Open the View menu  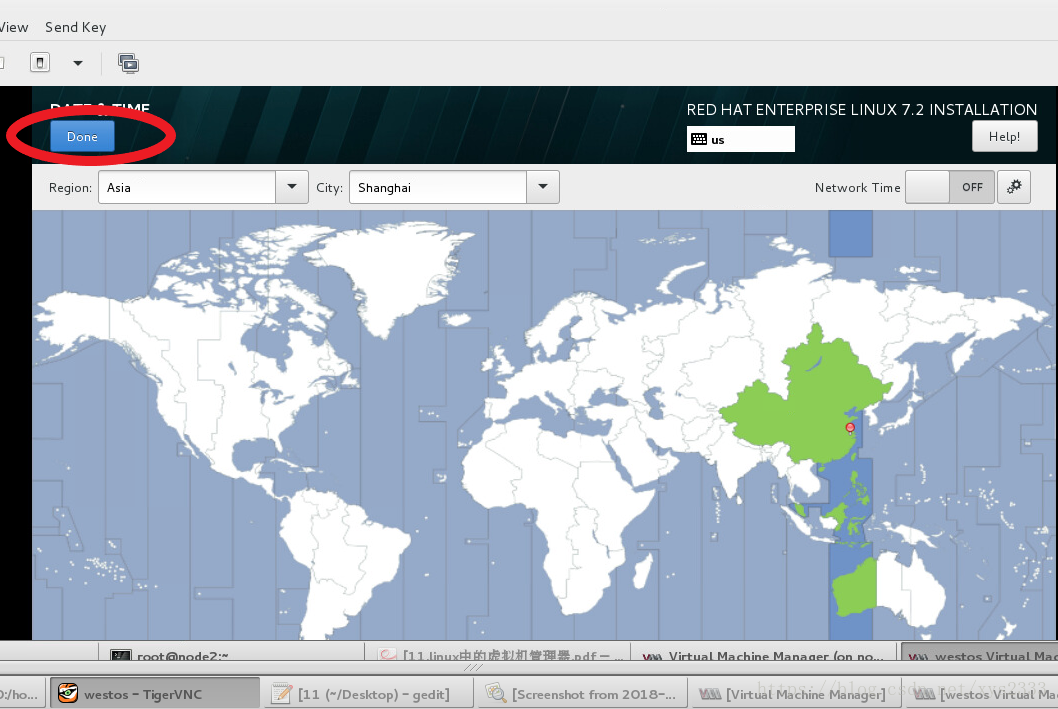pyautogui.click(x=14, y=27)
